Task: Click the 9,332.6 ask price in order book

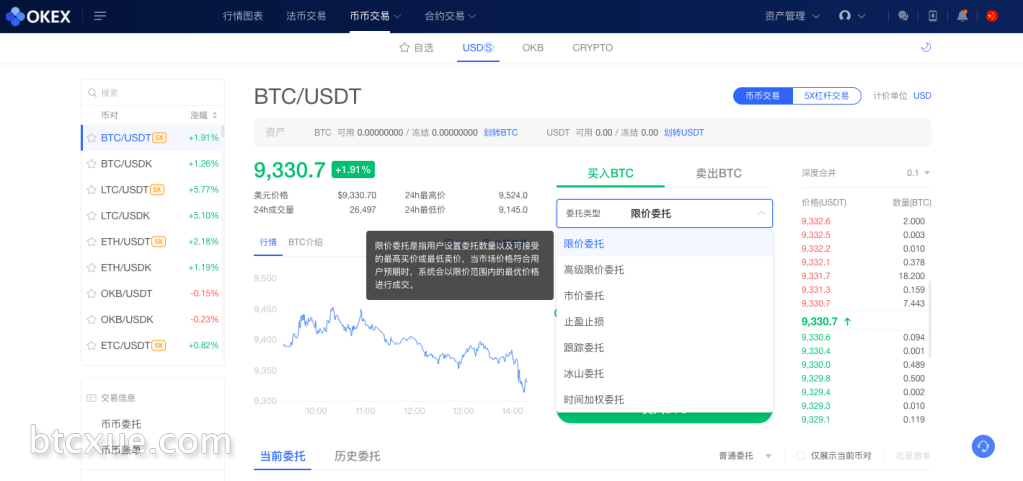Action: point(816,221)
